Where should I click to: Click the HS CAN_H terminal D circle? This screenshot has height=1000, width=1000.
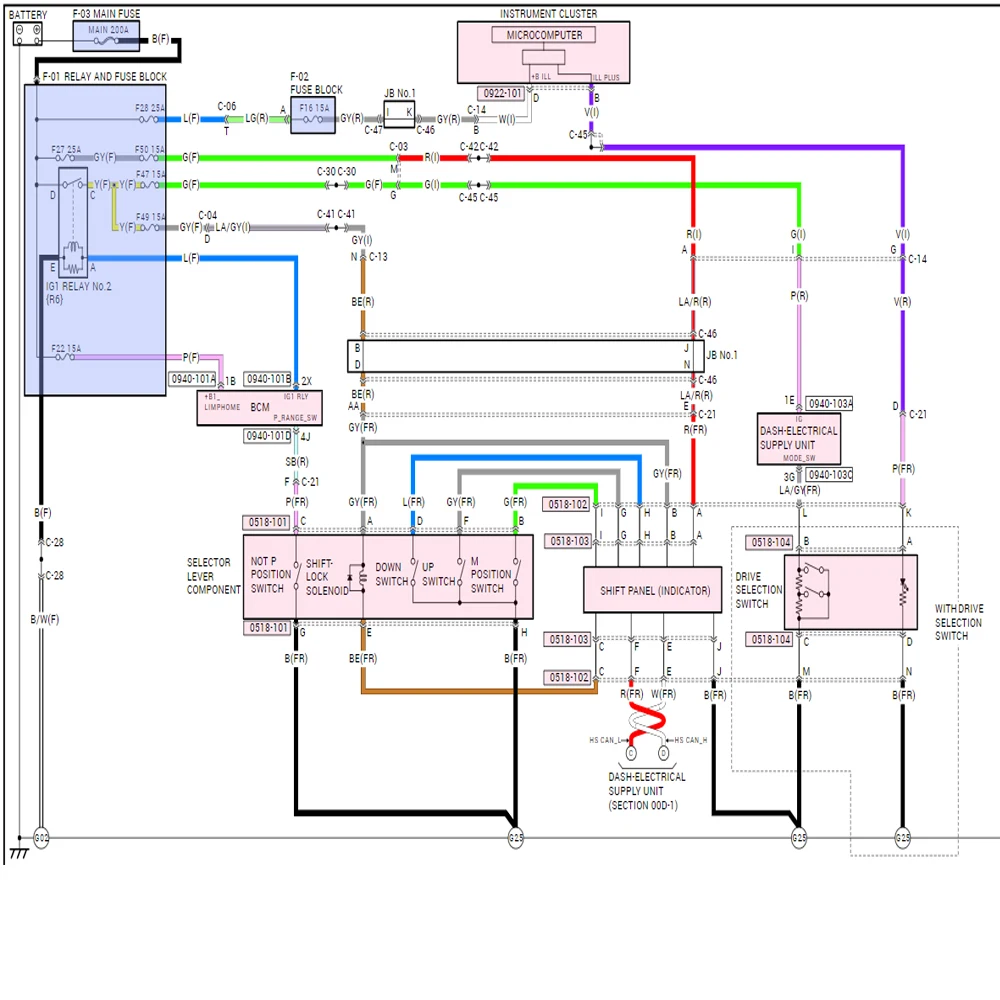click(663, 753)
